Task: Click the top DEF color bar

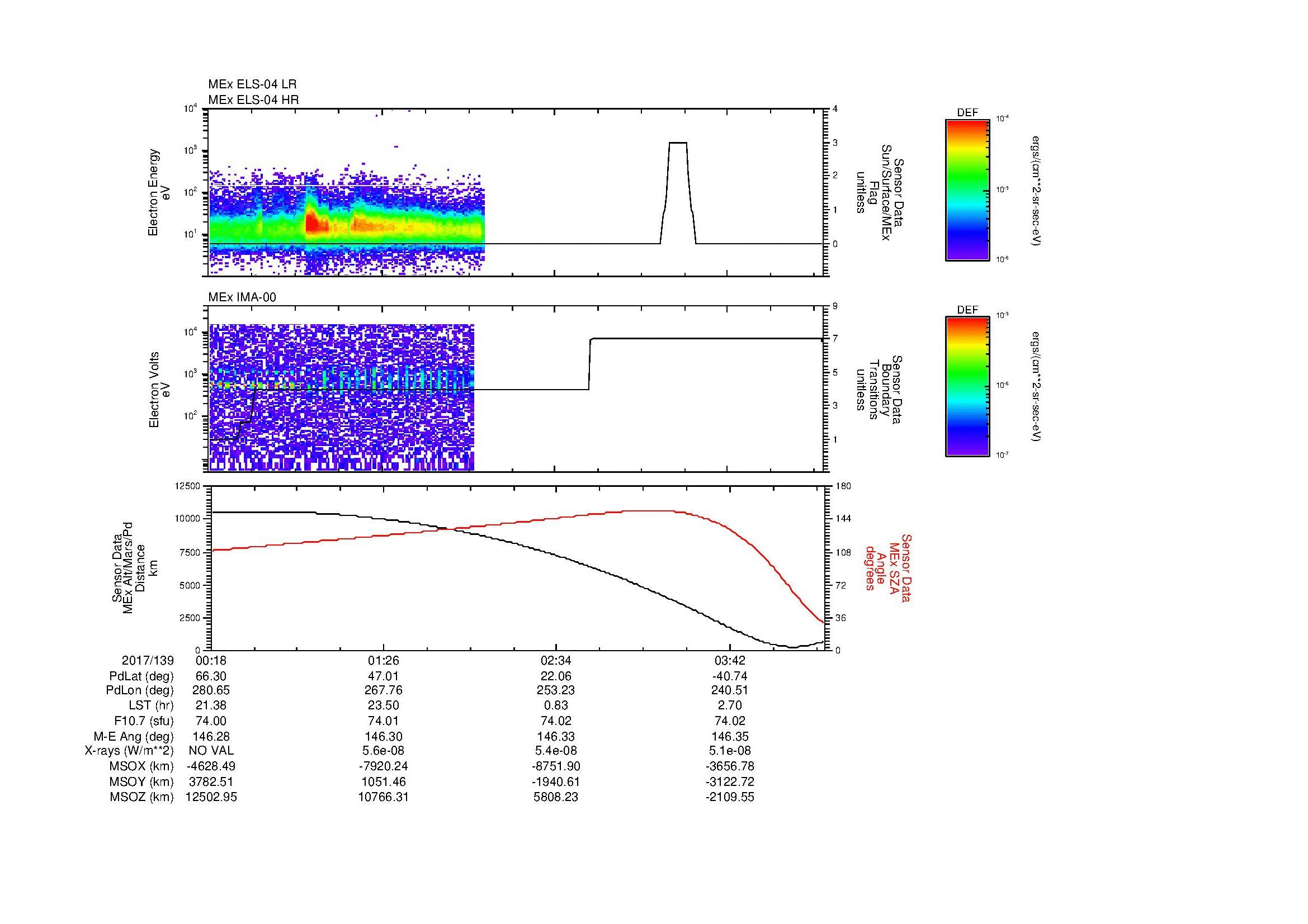Action: (967, 190)
